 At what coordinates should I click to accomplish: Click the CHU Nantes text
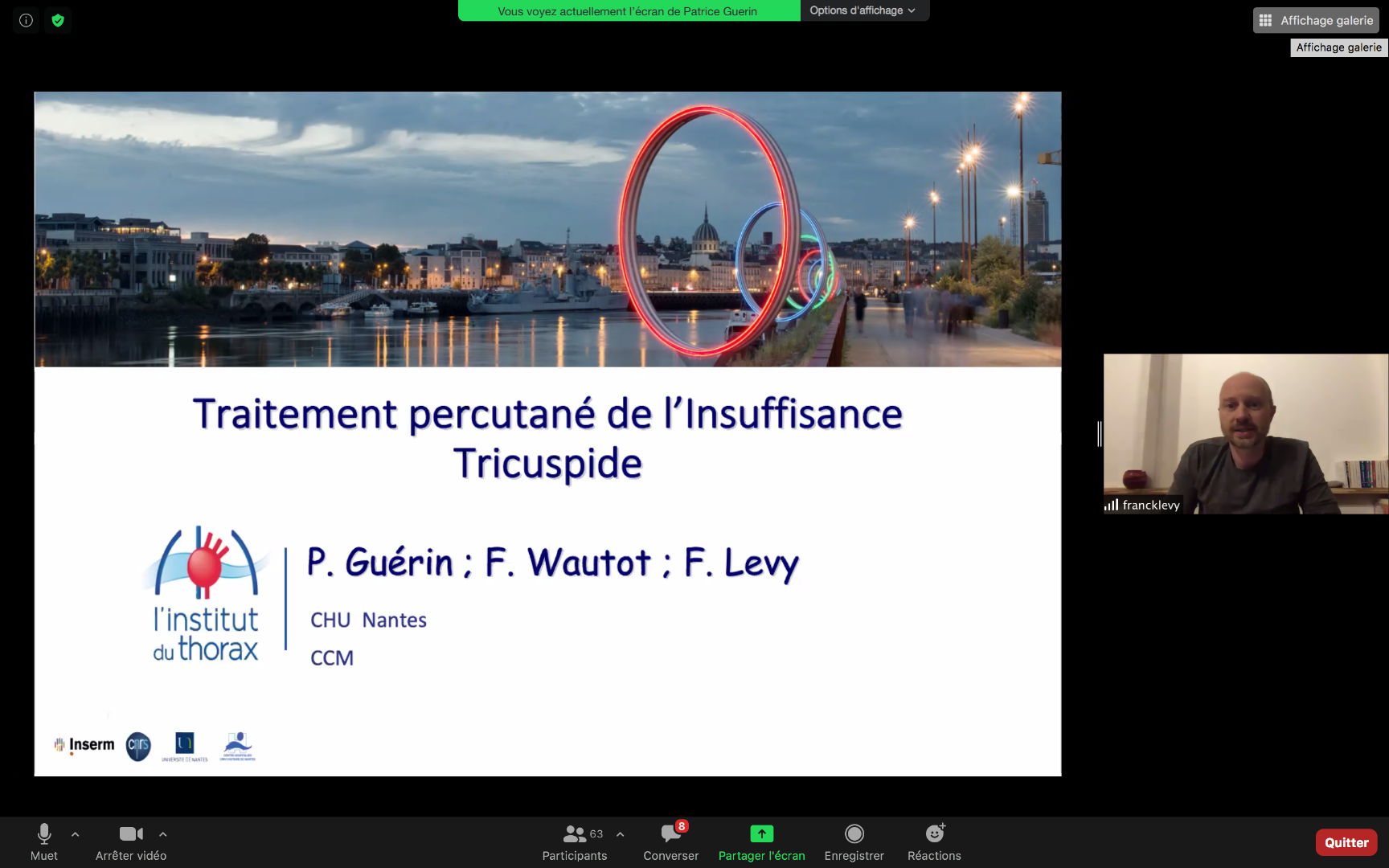(x=368, y=620)
